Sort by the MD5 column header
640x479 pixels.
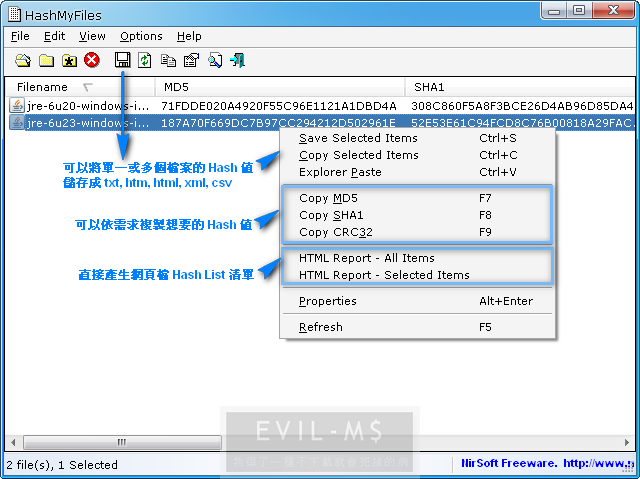coord(280,87)
